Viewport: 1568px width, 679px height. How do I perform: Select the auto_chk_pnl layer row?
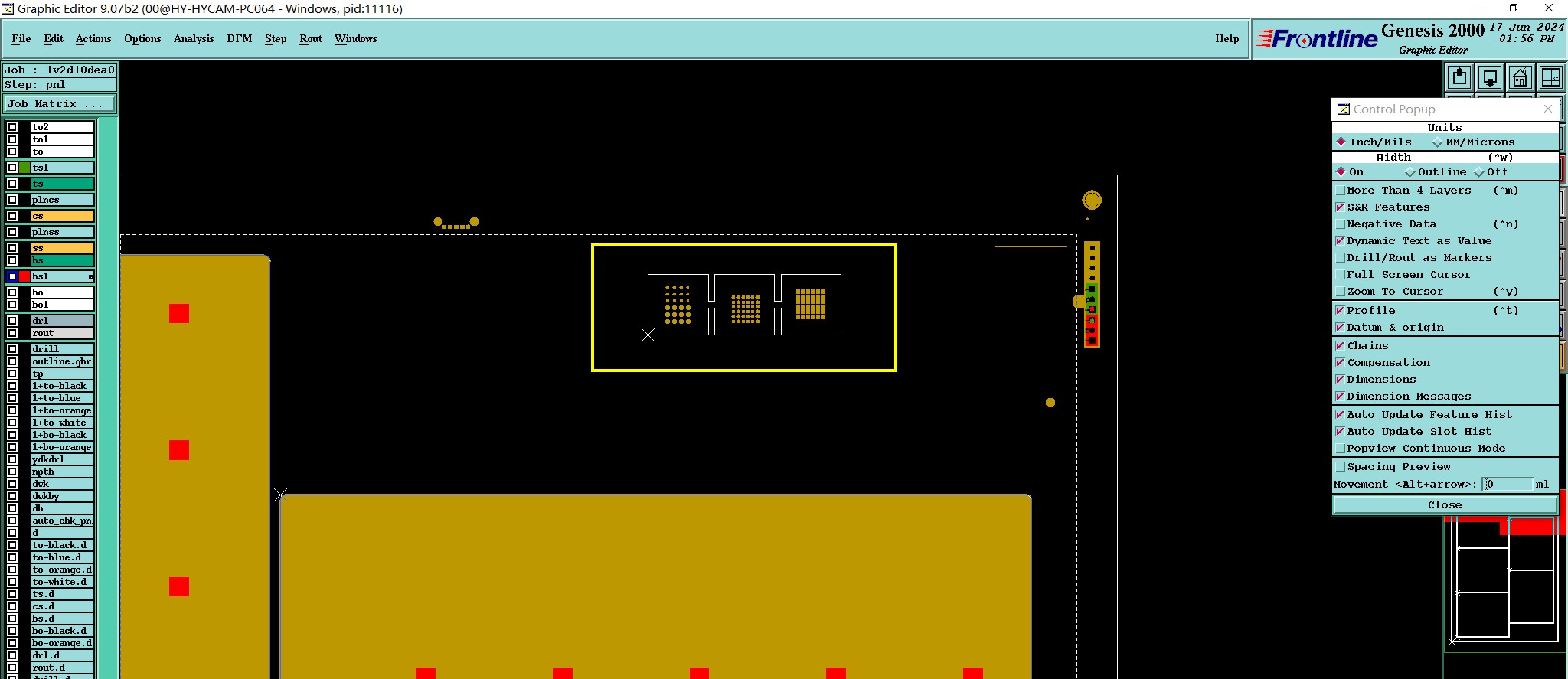(x=63, y=521)
